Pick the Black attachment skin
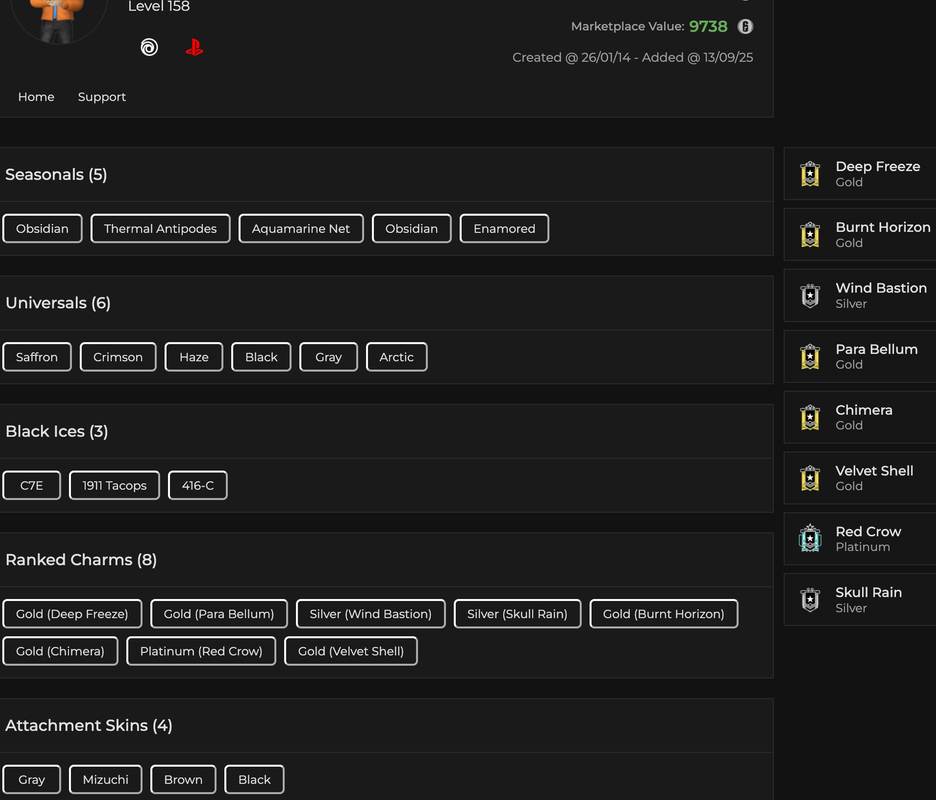Viewport: 936px width, 800px height. click(254, 779)
